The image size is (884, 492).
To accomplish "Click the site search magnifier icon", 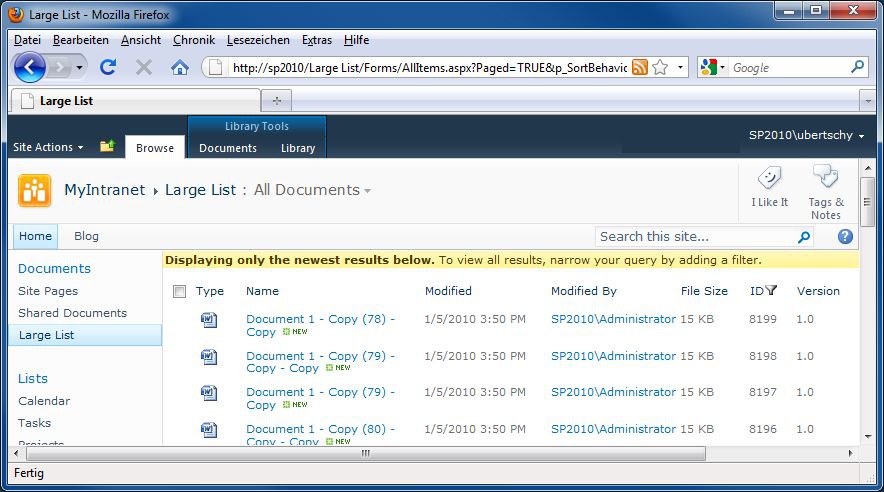I will pos(803,237).
